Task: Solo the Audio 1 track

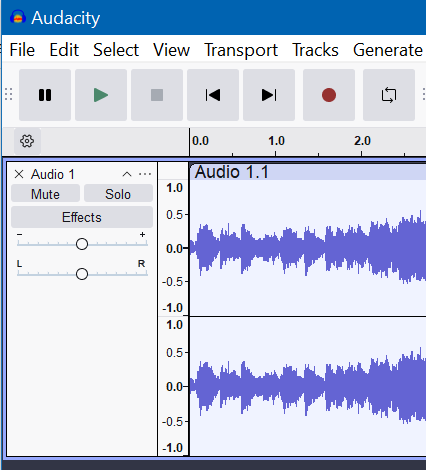Action: click(x=118, y=194)
